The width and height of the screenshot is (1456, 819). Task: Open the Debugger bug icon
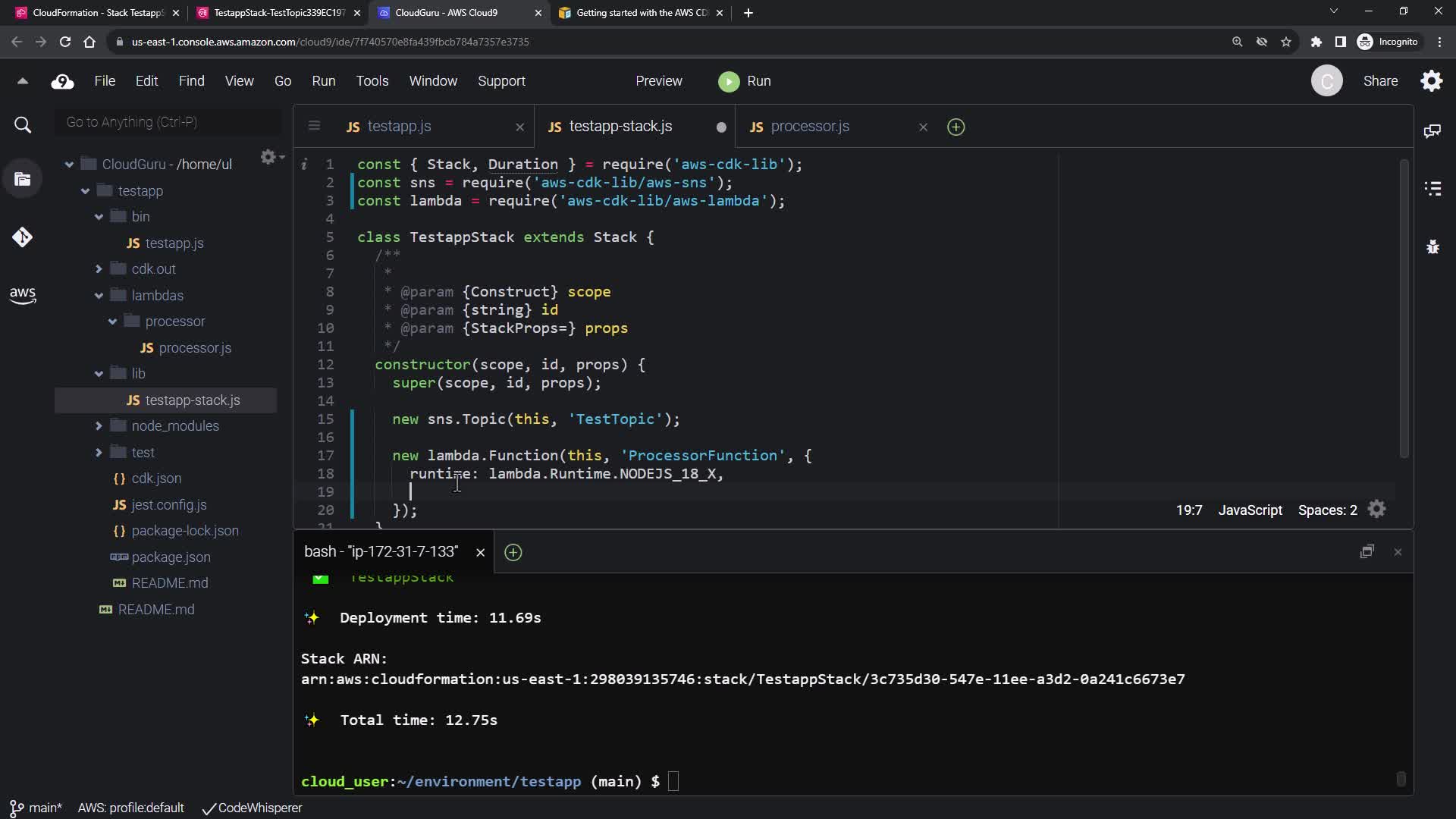pyautogui.click(x=1432, y=247)
